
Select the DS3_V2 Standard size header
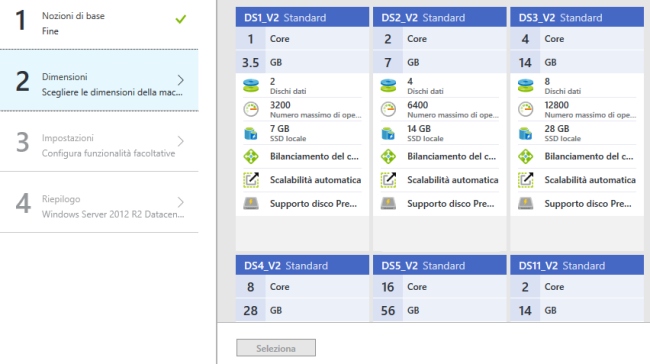pos(577,17)
